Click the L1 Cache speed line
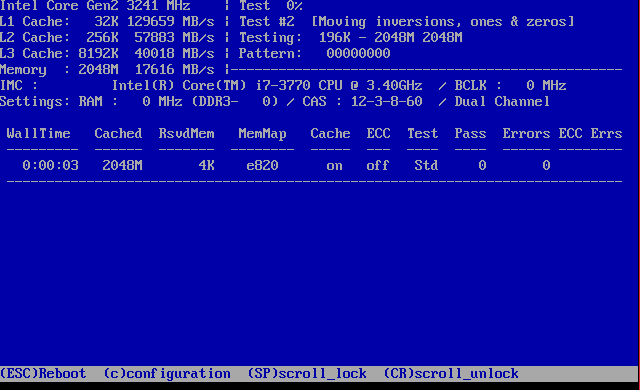Image resolution: width=640 pixels, height=390 pixels. coord(107,22)
